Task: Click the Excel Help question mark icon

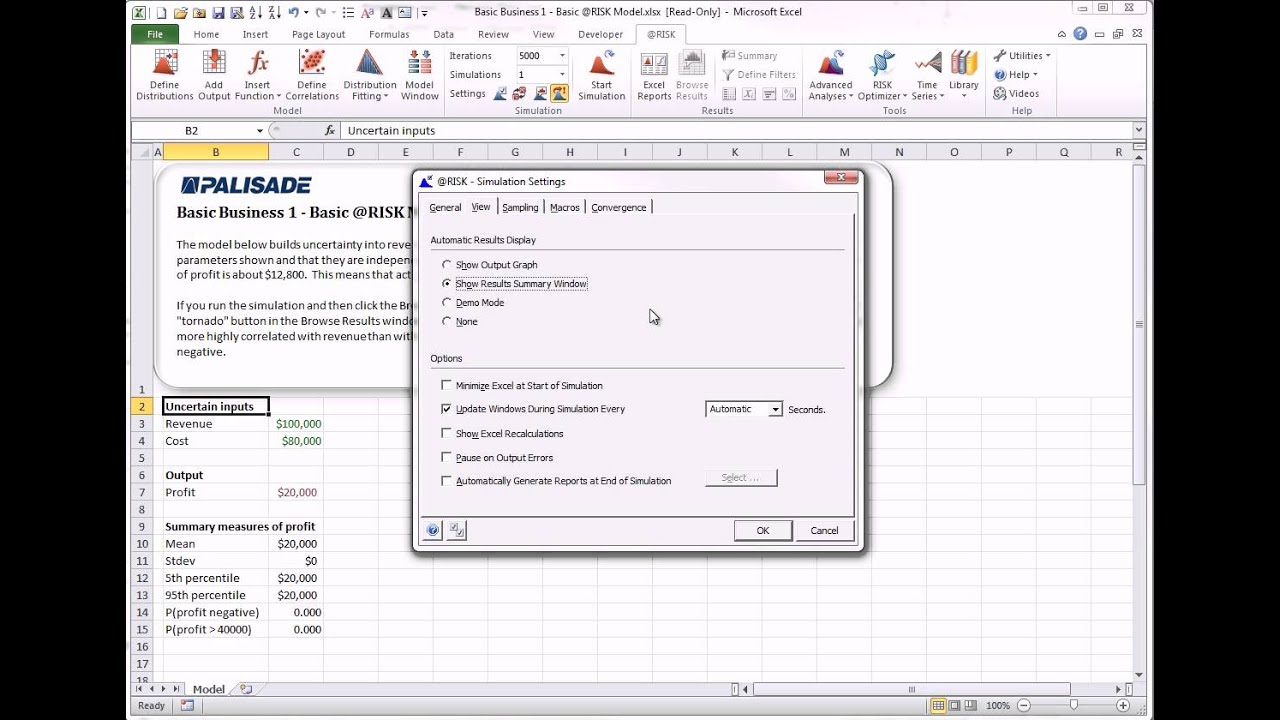Action: click(1080, 34)
